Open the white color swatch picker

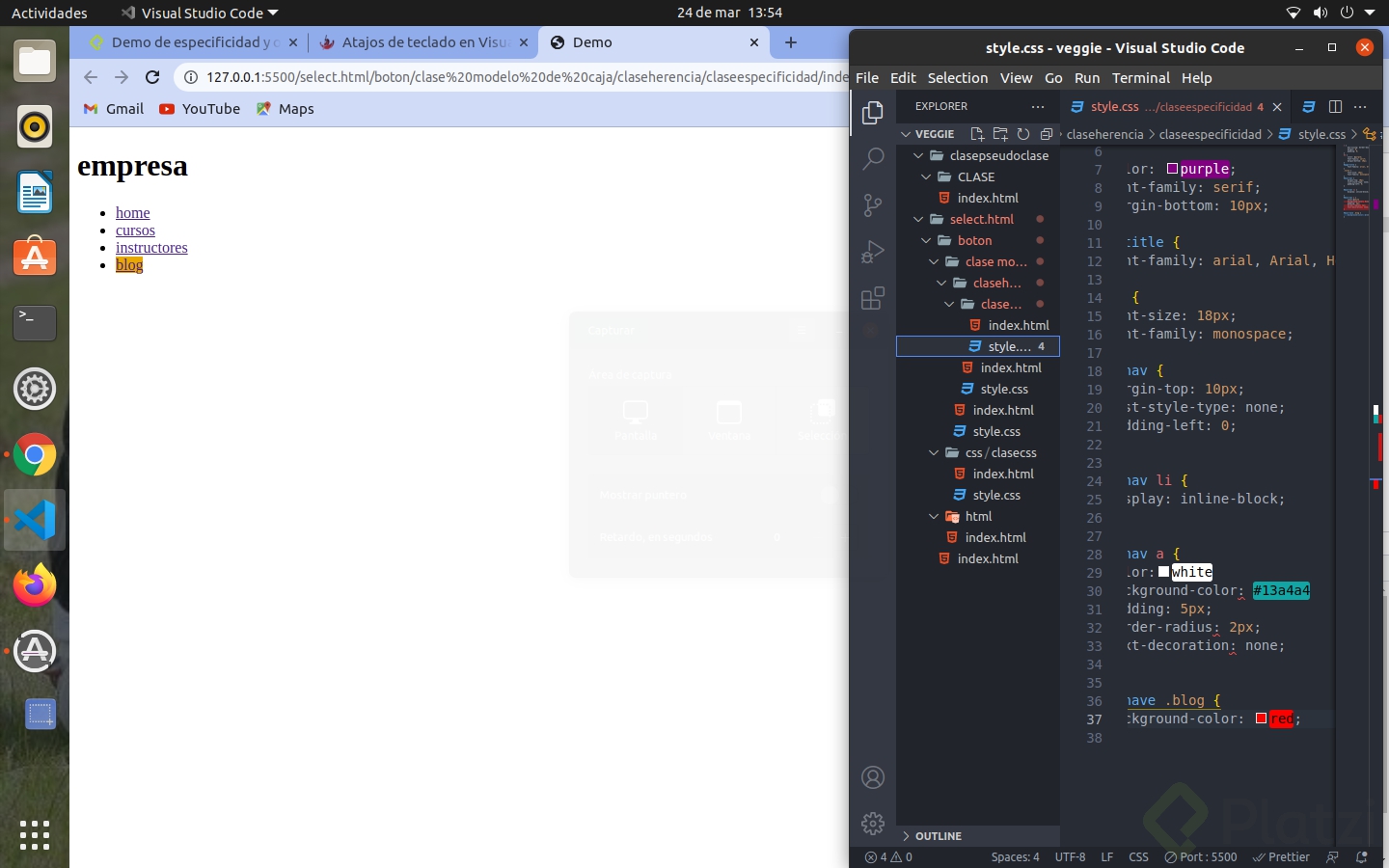click(x=1164, y=572)
